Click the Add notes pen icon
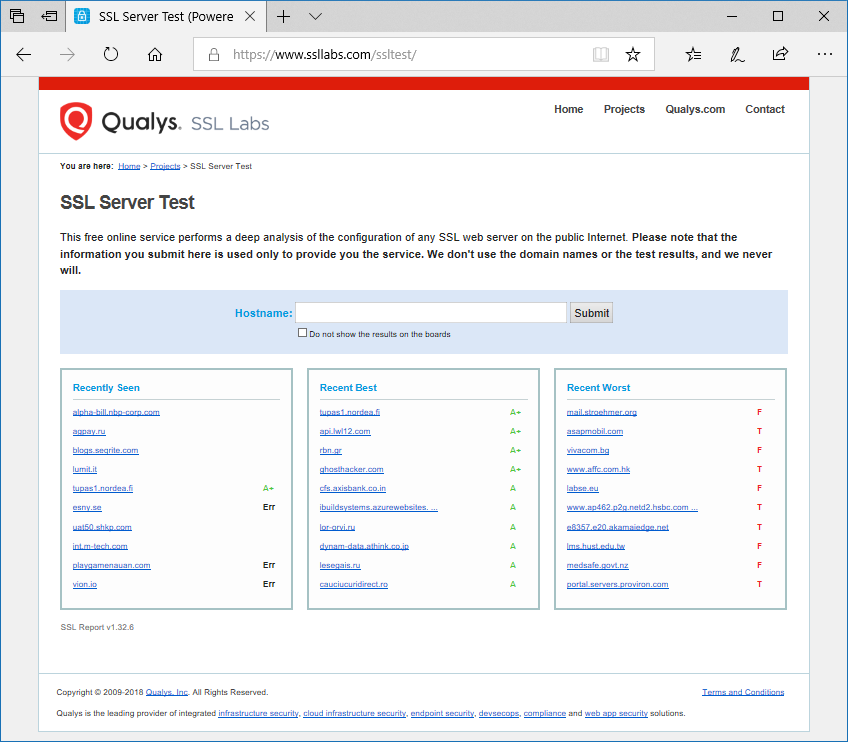 737,54
